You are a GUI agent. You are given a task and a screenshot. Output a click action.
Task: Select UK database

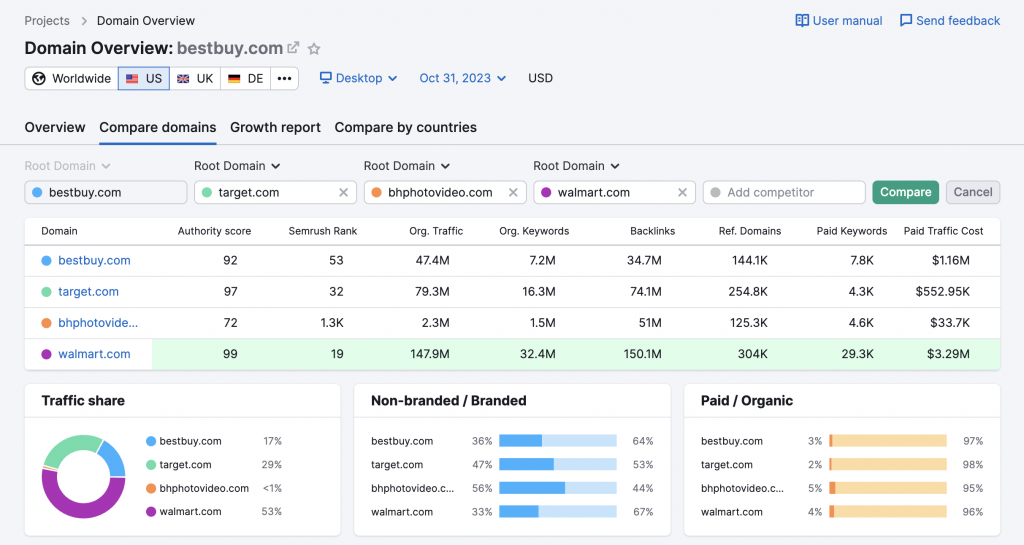(195, 78)
